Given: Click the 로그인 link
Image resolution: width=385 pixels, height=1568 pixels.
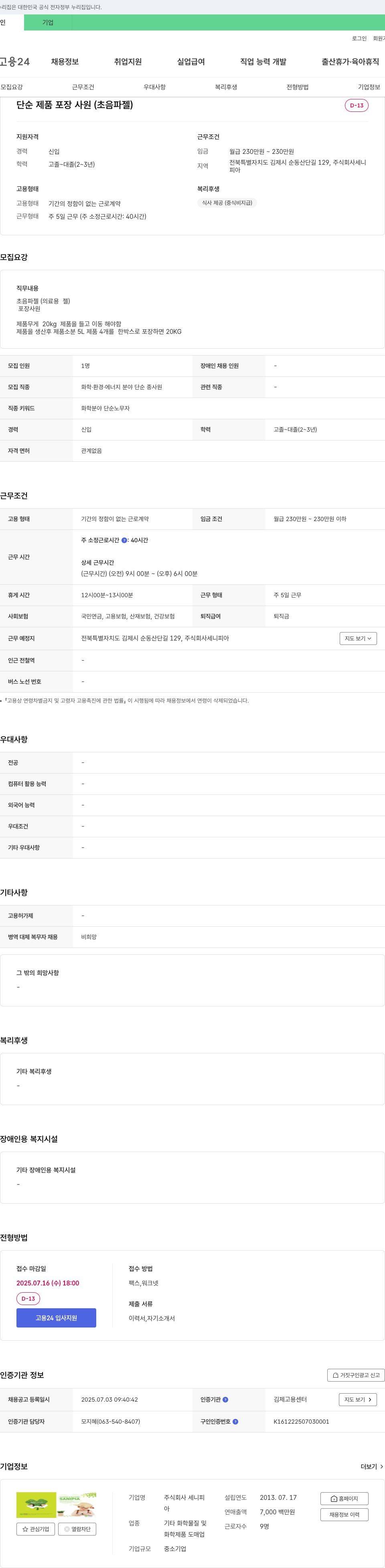Looking at the screenshot, I should (359, 38).
